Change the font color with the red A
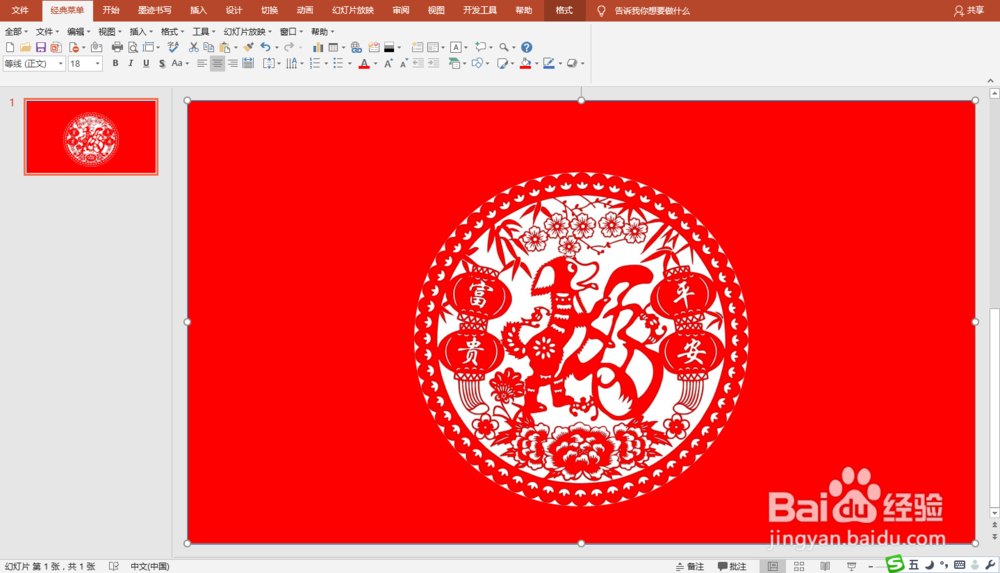 pyautogui.click(x=364, y=63)
